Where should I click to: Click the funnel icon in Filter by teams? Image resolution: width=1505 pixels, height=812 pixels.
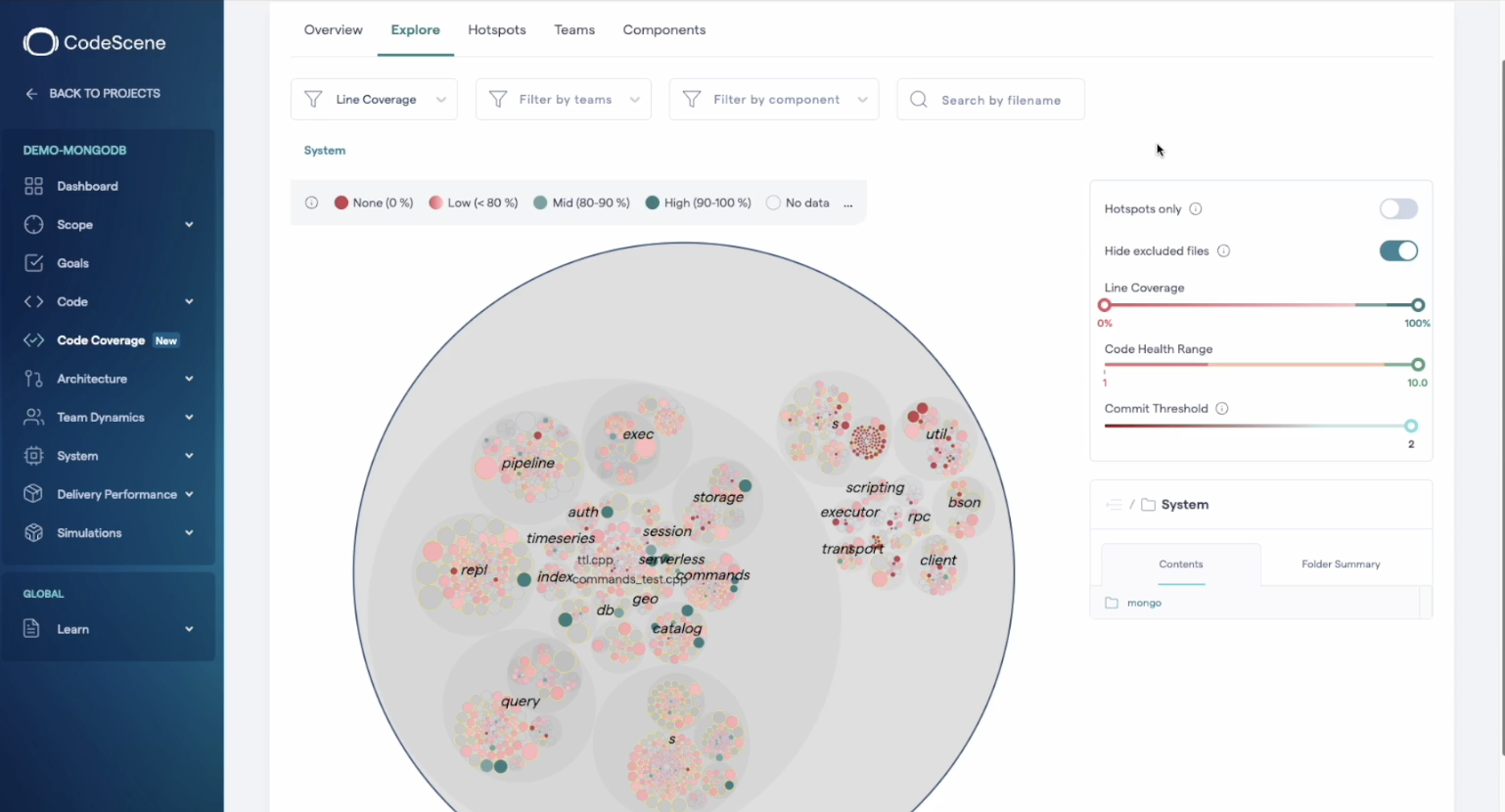pos(498,99)
